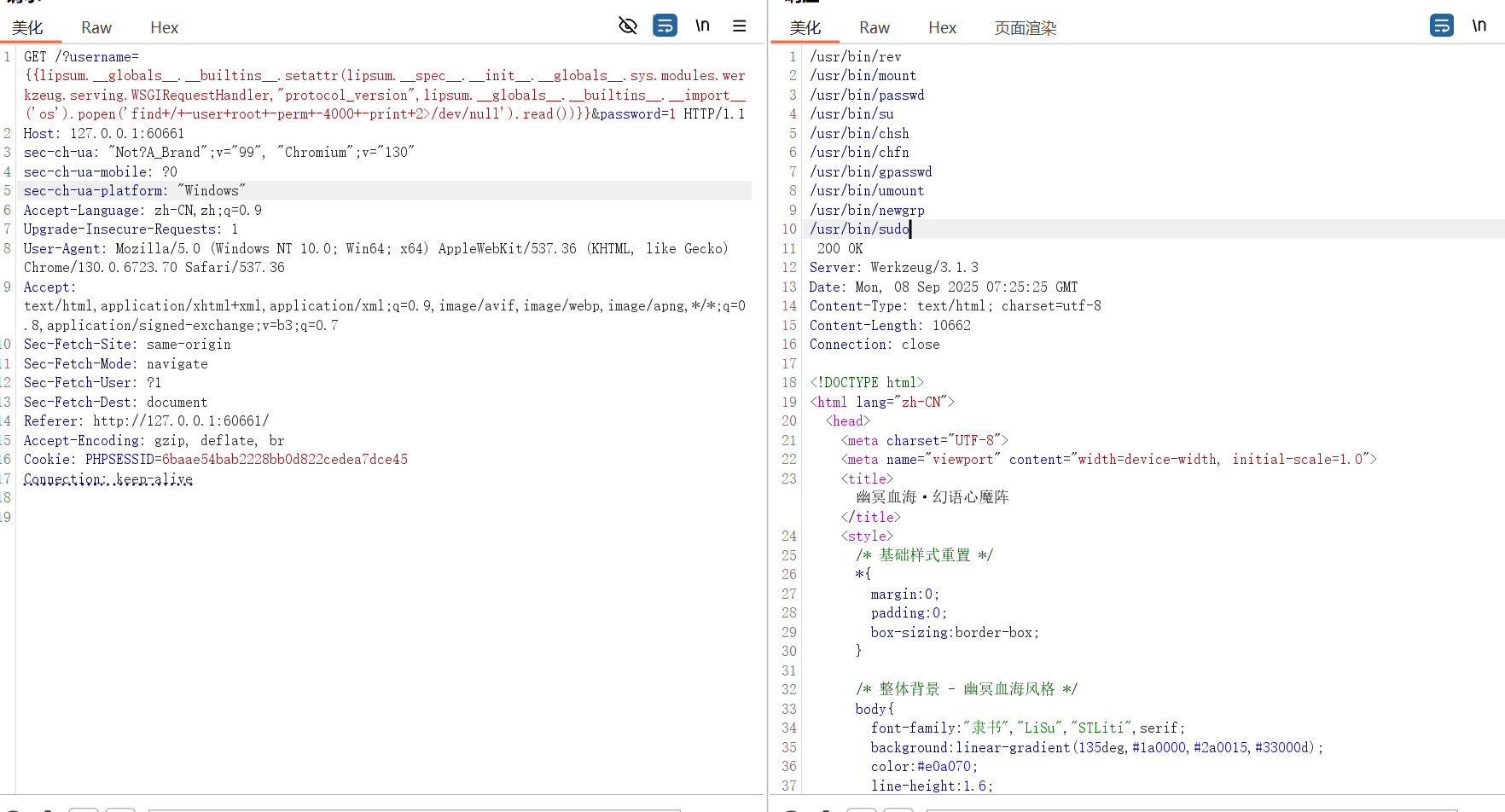
Task: Open the 页面渲染 tab in the response
Action: pyautogui.click(x=1026, y=27)
